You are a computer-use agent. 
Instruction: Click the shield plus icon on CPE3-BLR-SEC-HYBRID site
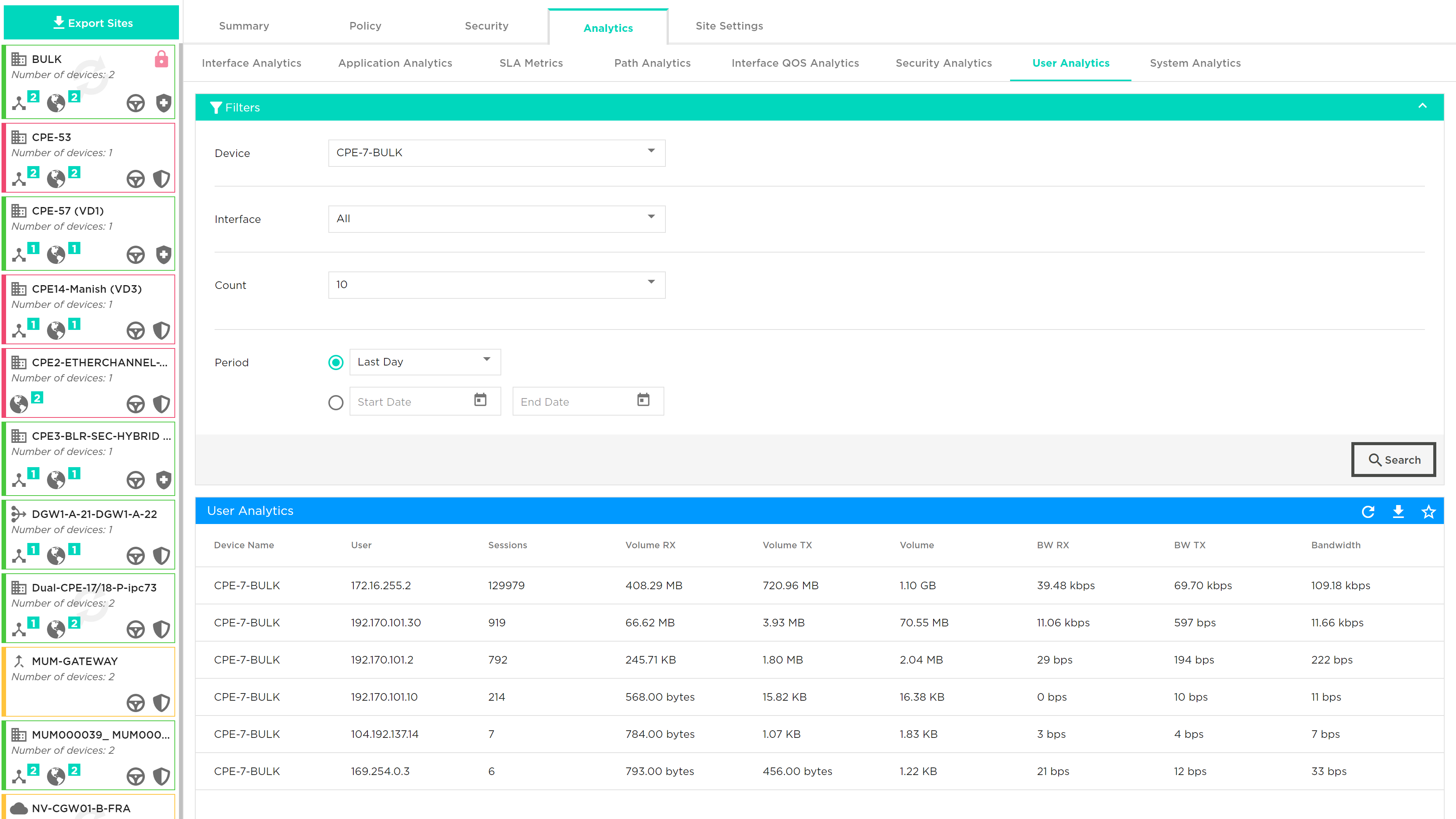pyautogui.click(x=163, y=480)
